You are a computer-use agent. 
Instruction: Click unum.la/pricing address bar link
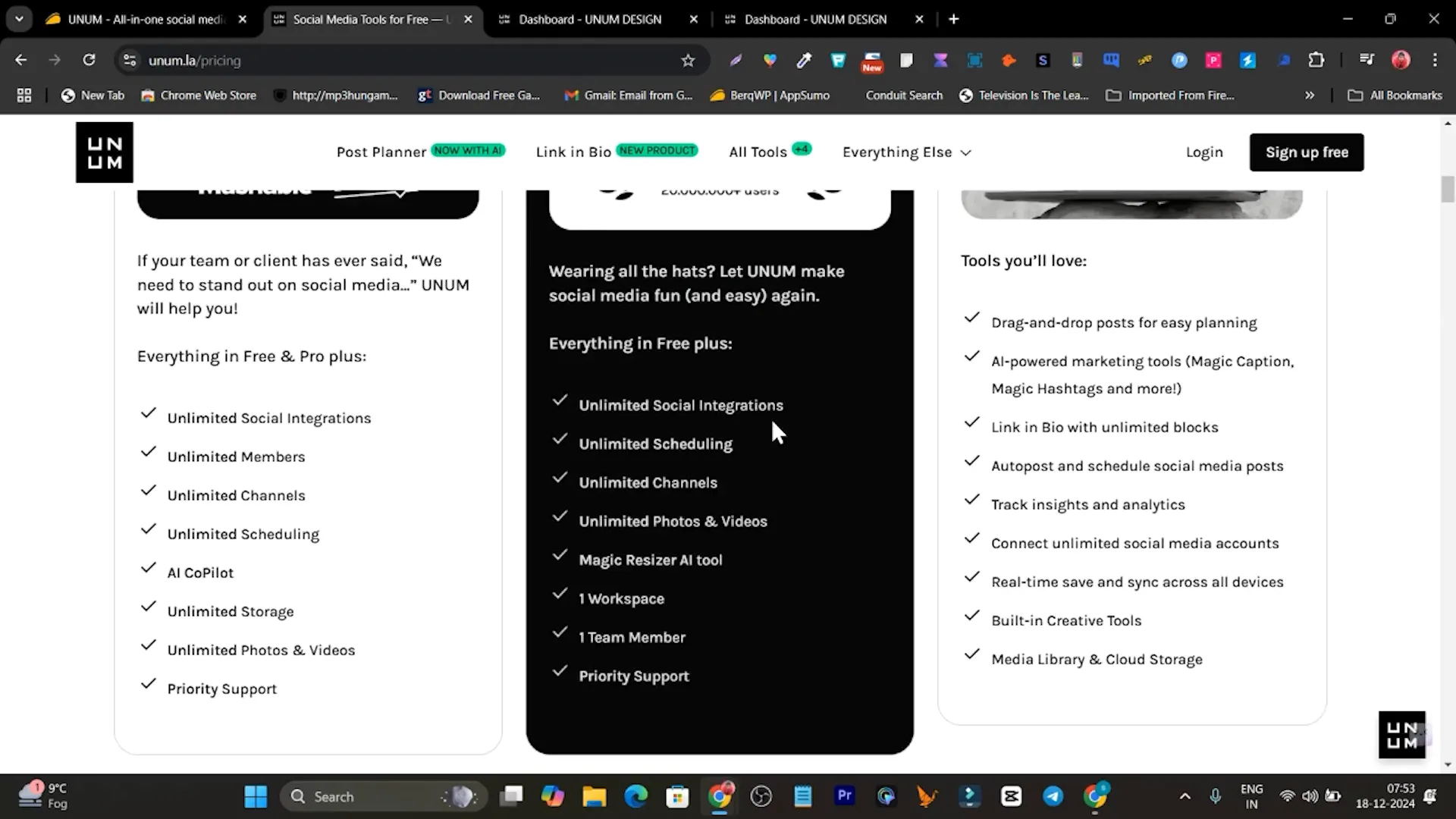pos(194,61)
